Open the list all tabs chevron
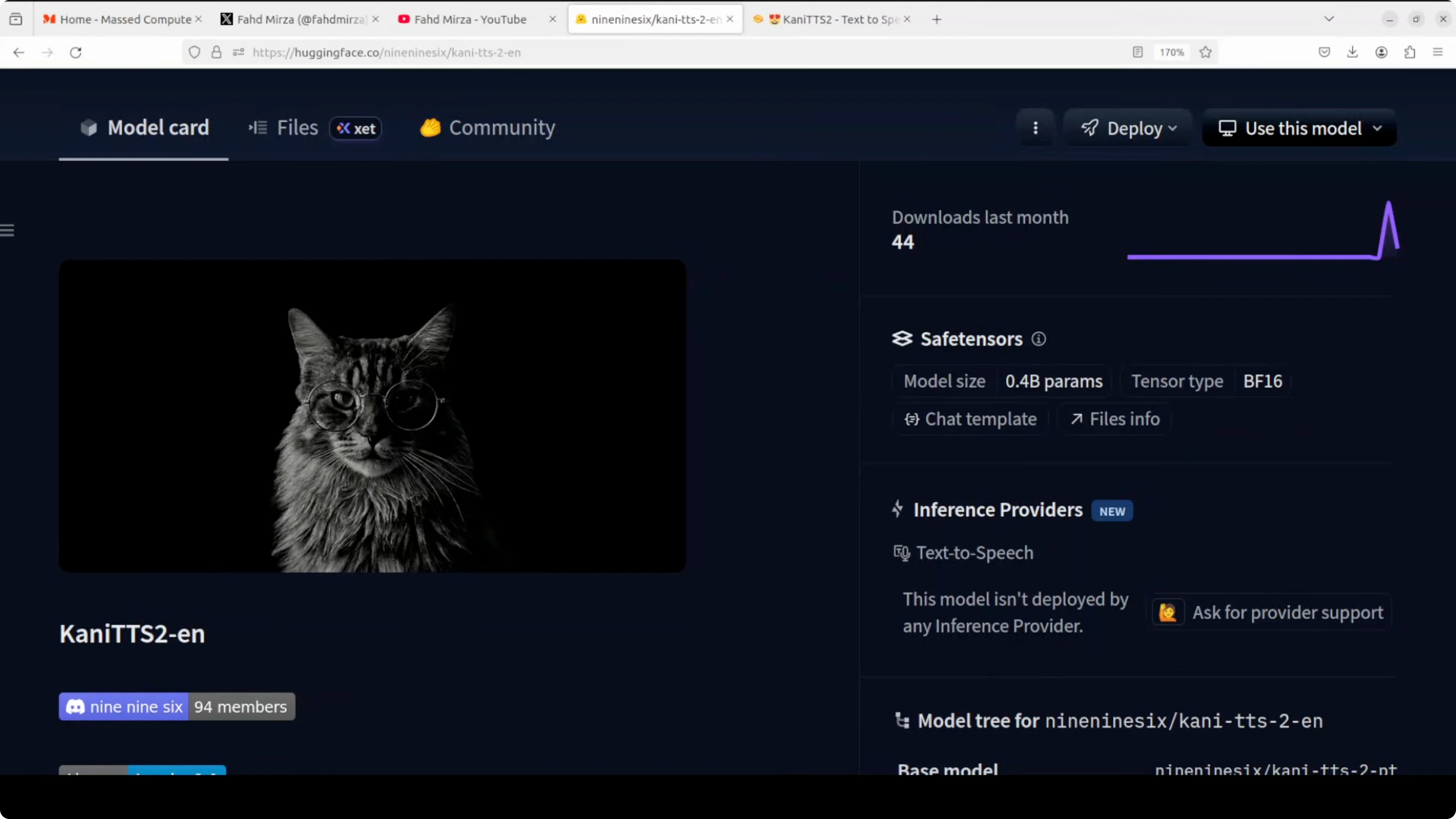 tap(1329, 19)
